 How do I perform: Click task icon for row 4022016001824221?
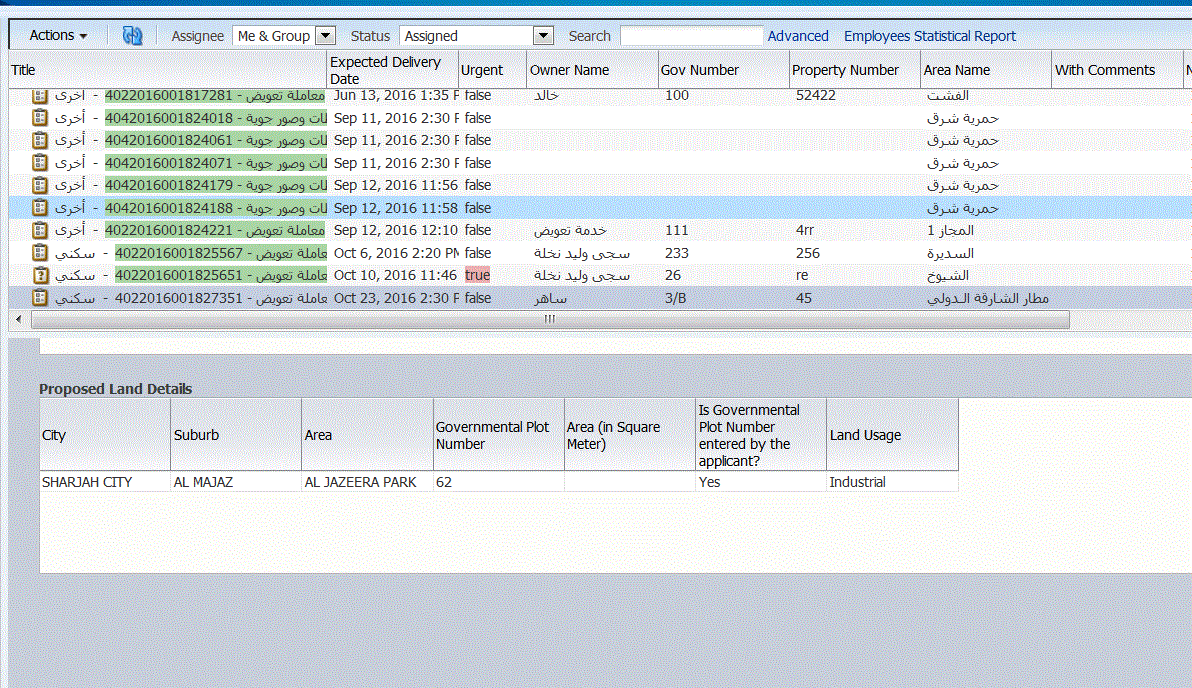[40, 230]
